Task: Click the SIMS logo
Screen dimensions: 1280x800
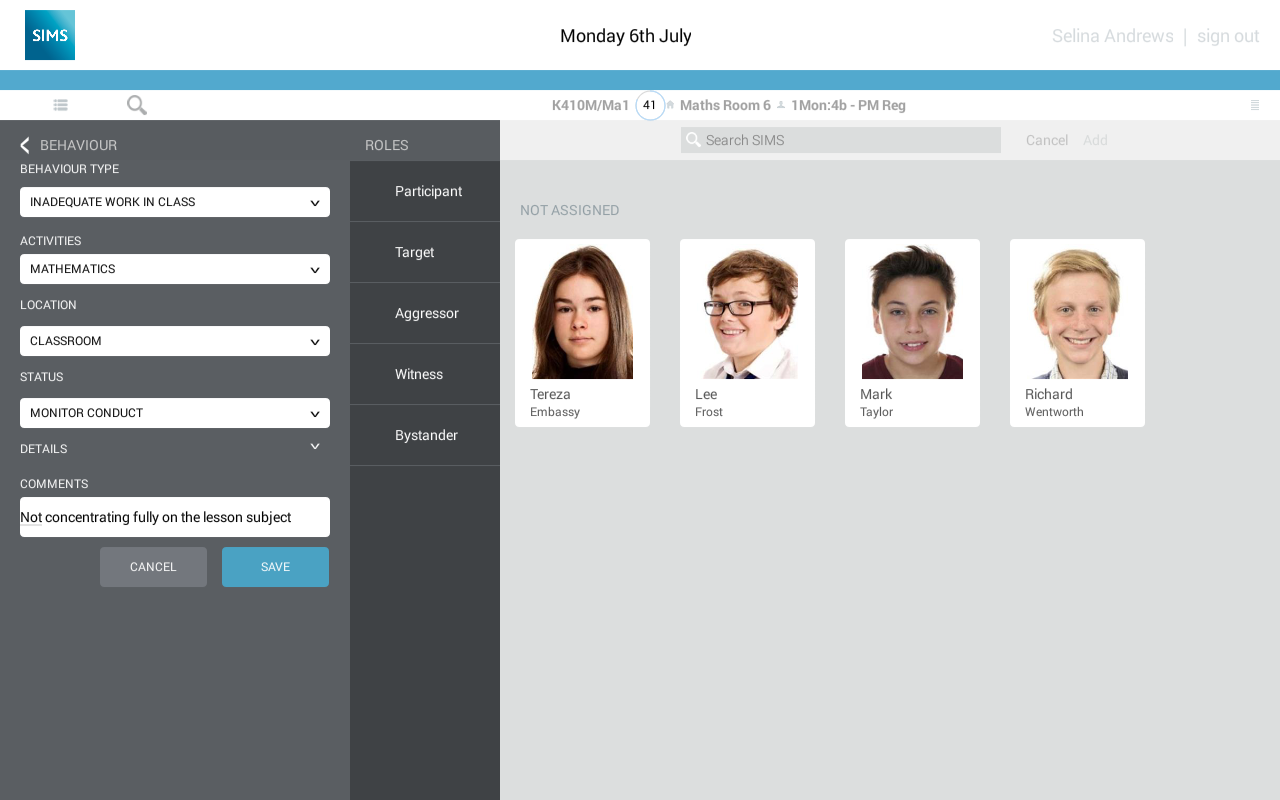Action: click(x=50, y=35)
